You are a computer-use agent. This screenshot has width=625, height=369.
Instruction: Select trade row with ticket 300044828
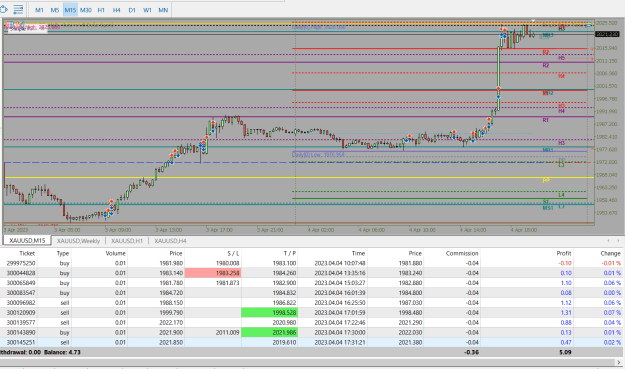(x=311, y=273)
